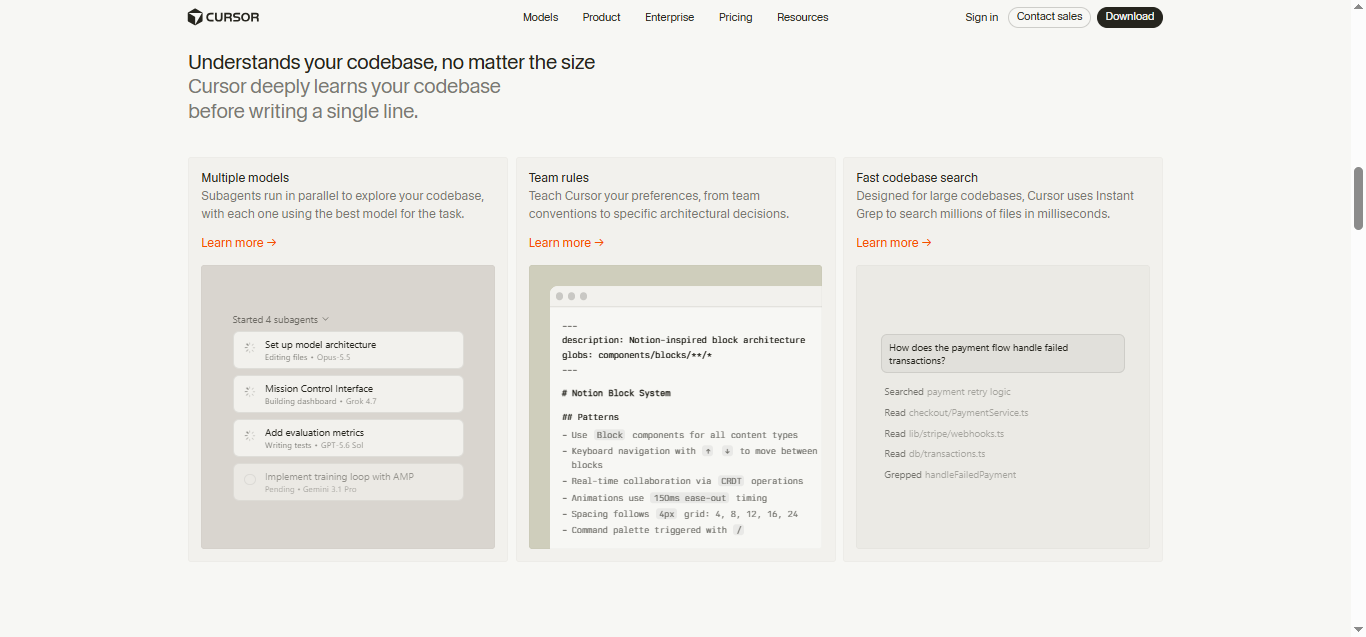
Task: Click Grepped handleFailedPayment
Action: click(950, 475)
